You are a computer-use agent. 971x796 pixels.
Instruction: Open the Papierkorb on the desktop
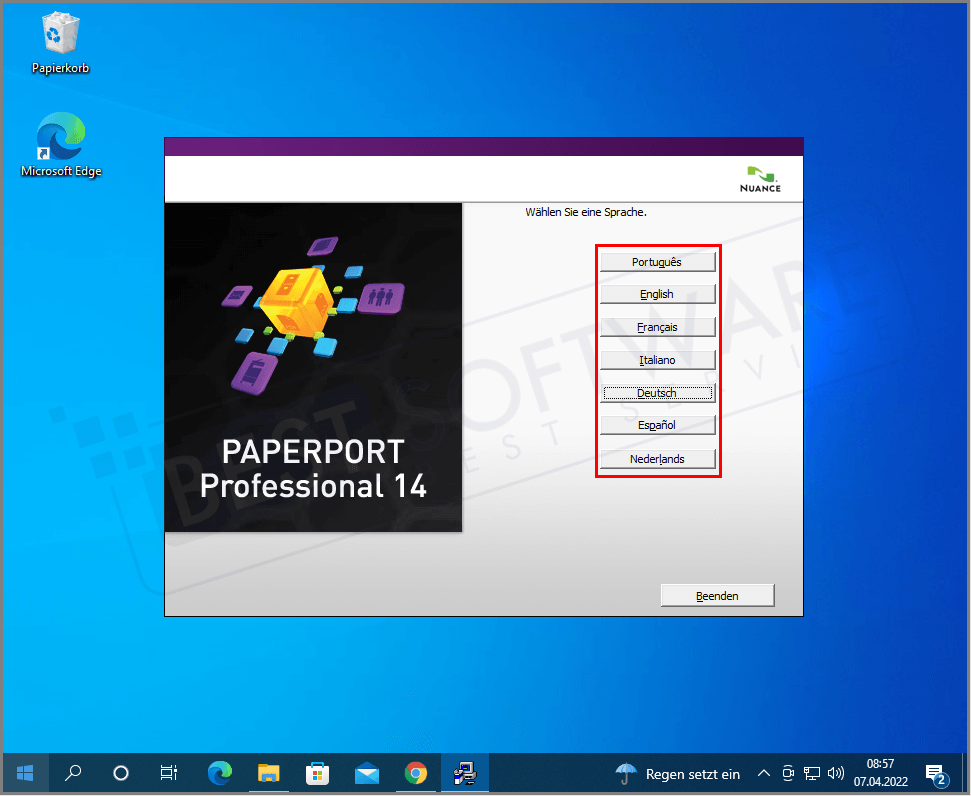(x=60, y=33)
